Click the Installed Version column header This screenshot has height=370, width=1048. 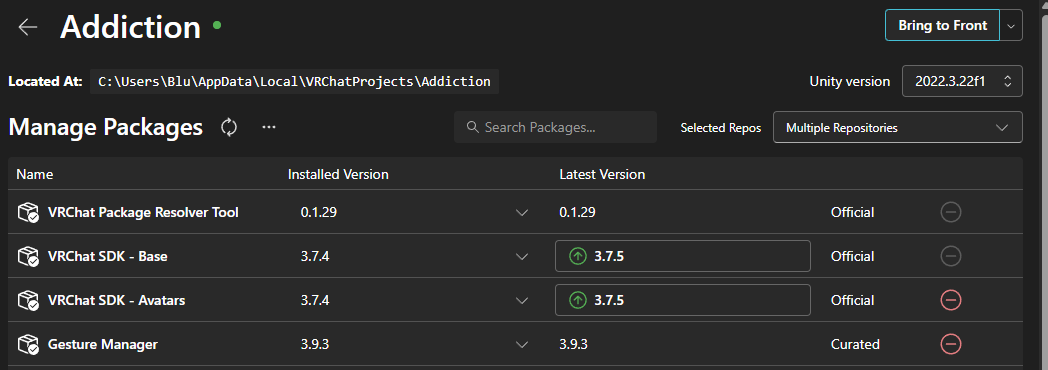pyautogui.click(x=338, y=174)
